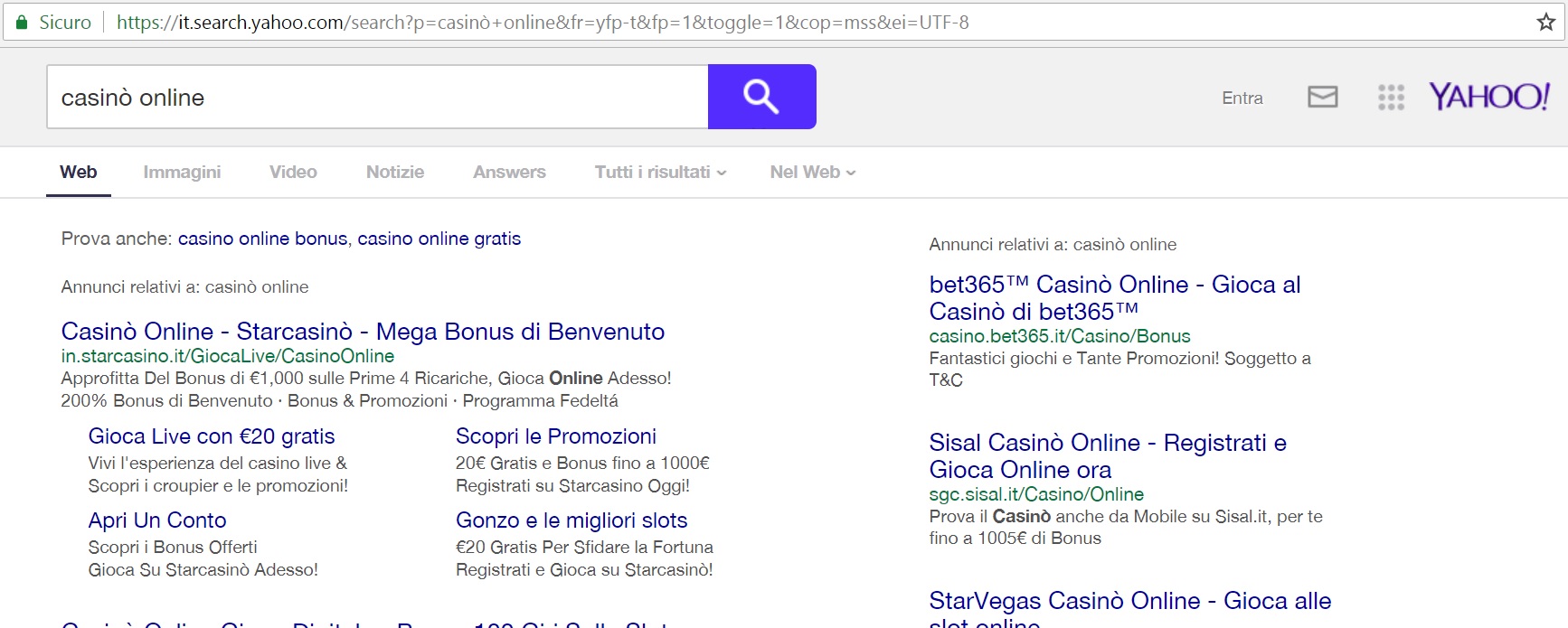Click the purple search magnifier button
The height and width of the screenshot is (628, 1568).
[761, 97]
